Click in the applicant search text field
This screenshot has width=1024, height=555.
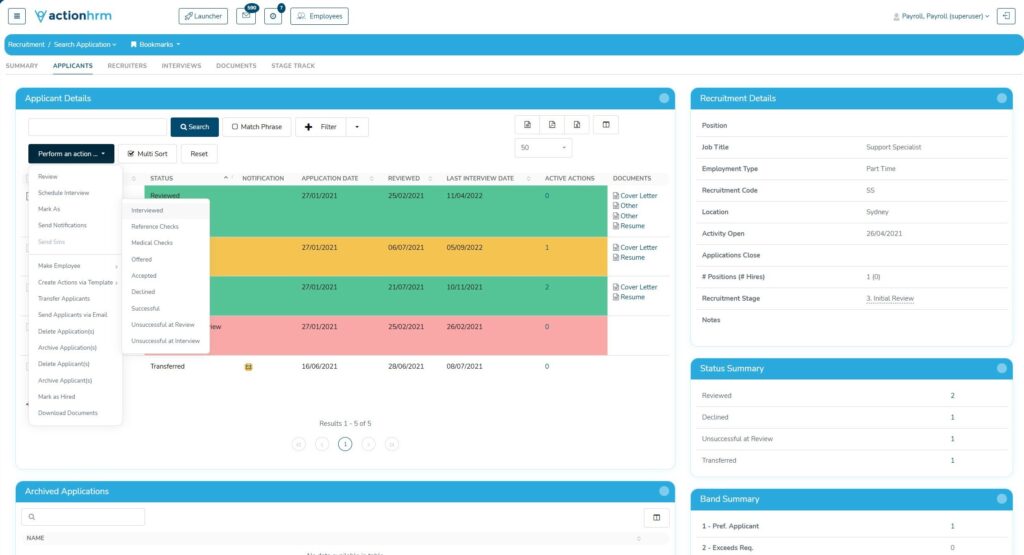[97, 127]
